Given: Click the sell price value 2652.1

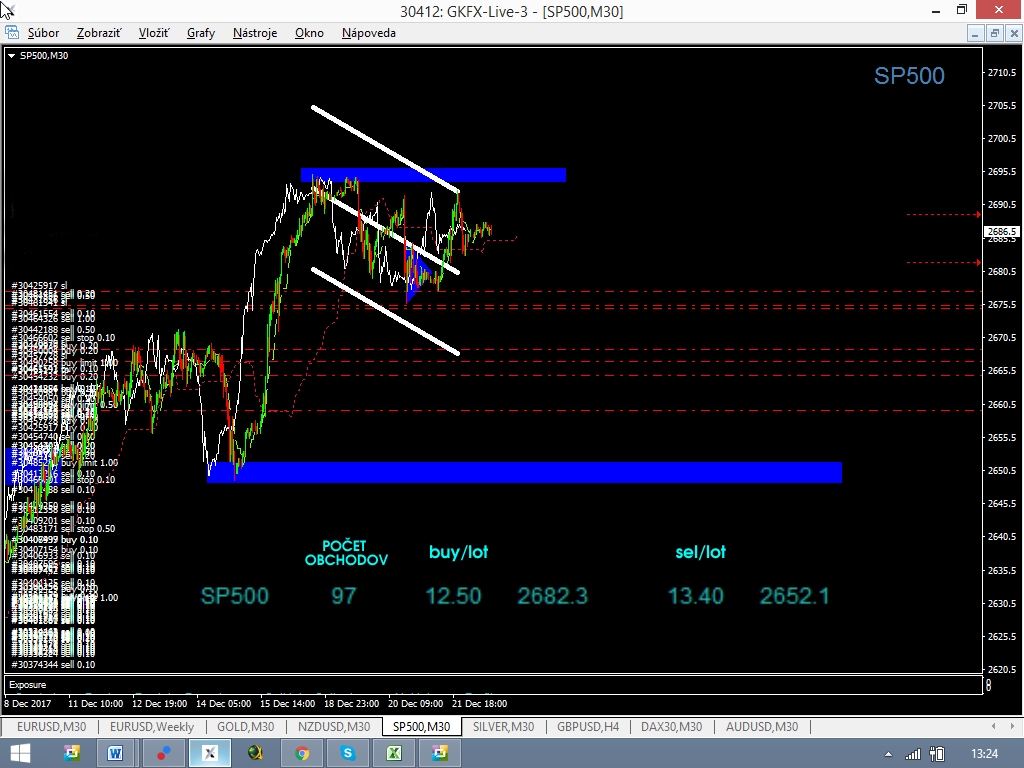Looking at the screenshot, I should tap(794, 596).
